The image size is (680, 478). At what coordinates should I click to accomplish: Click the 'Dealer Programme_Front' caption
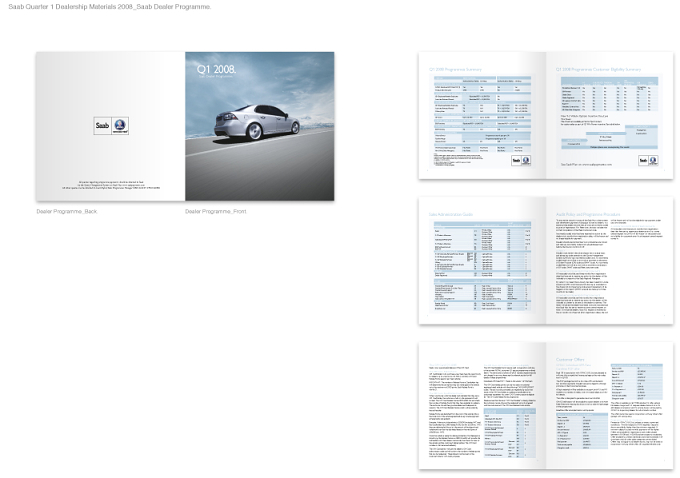[x=216, y=212]
